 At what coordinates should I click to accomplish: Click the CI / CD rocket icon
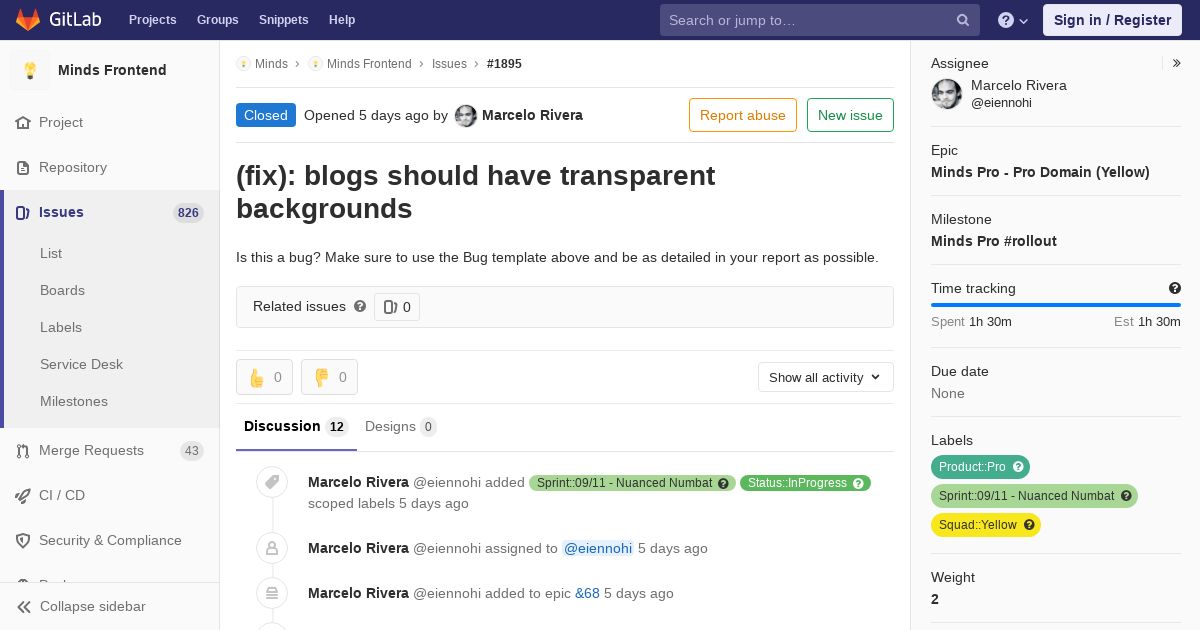click(23, 495)
